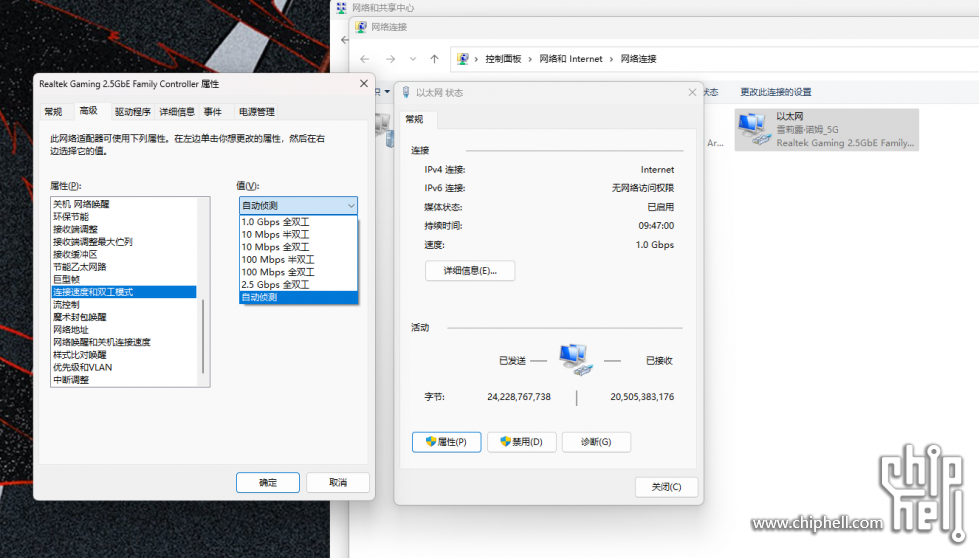Go up one level in 网络连接

click(x=435, y=59)
